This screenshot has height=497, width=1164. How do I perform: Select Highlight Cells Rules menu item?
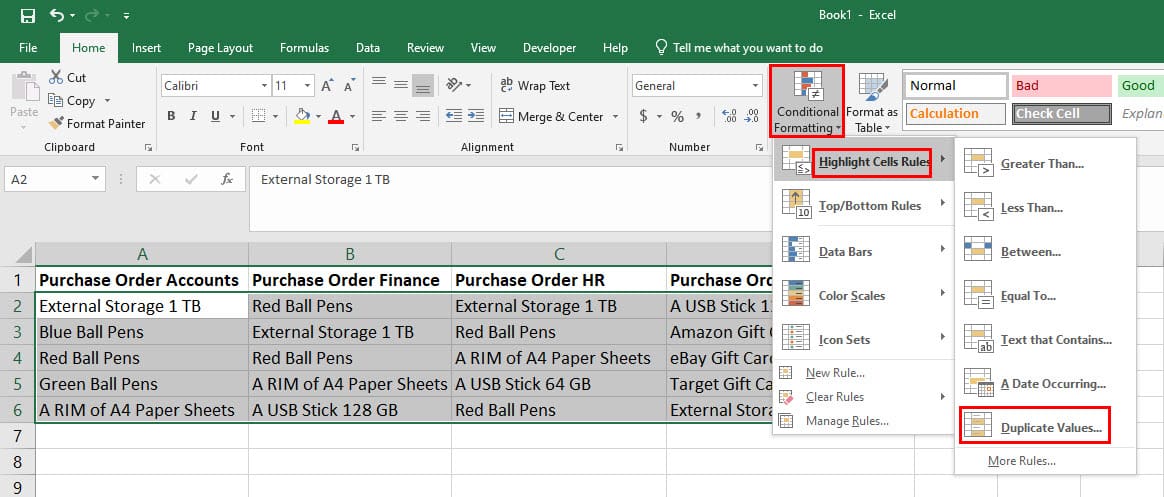(862, 161)
